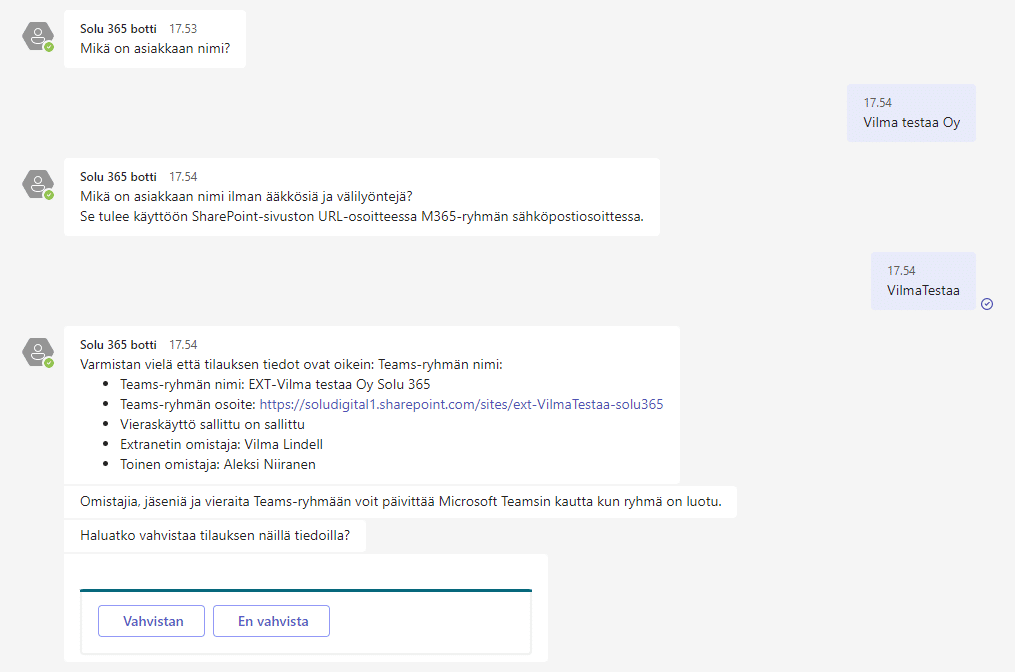Click the delivered checkmark beside the VilmaTestaa message

pos(987,303)
